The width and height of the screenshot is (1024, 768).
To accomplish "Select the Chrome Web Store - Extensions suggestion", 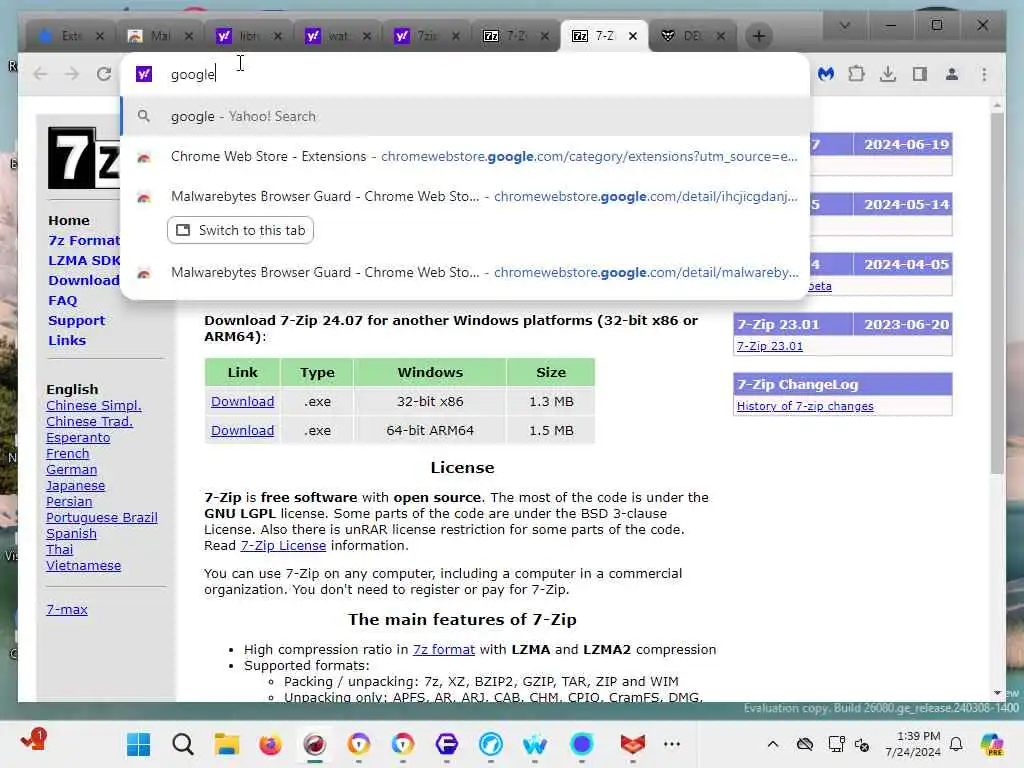I will [465, 157].
